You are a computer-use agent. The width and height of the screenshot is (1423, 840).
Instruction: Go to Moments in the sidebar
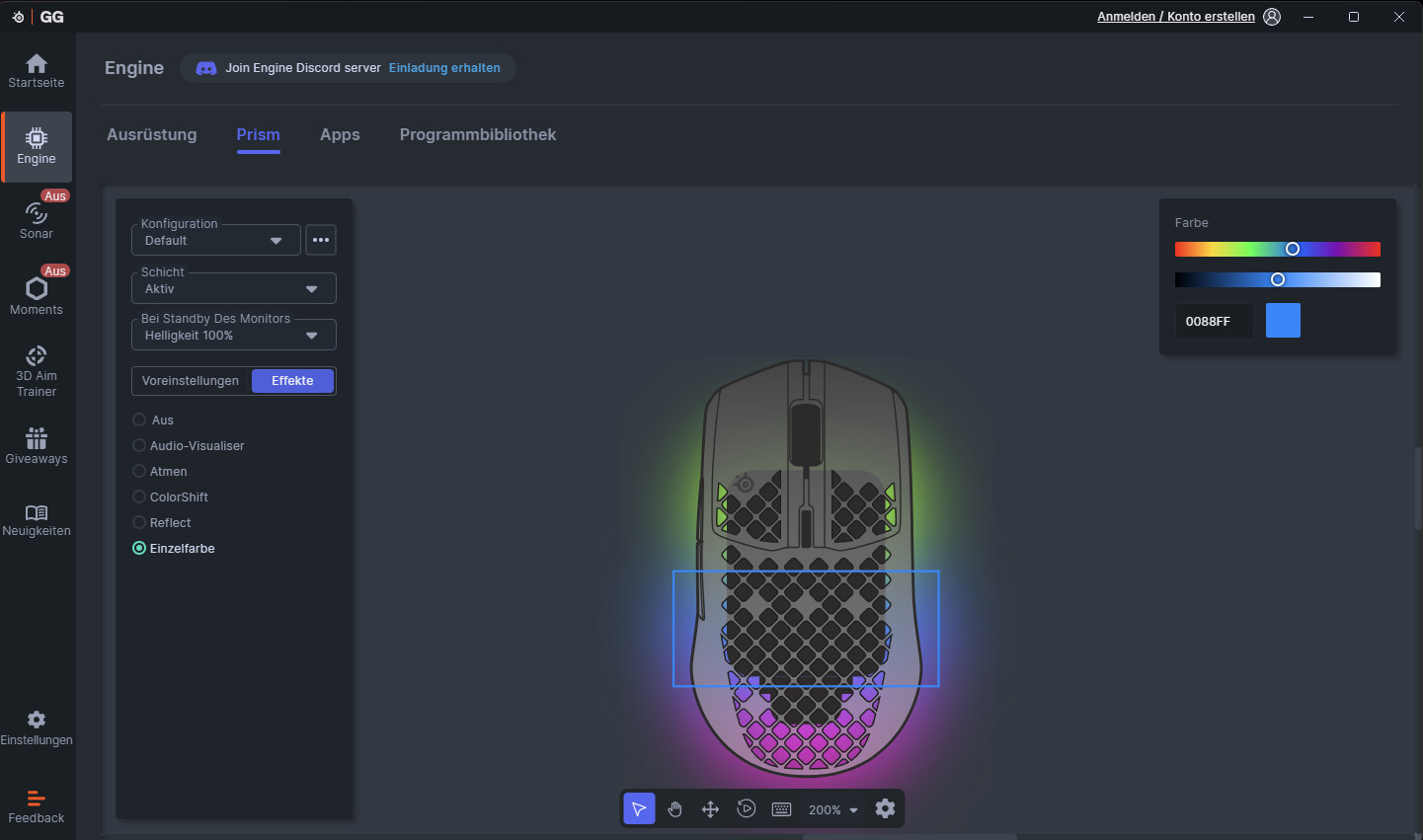(37, 296)
